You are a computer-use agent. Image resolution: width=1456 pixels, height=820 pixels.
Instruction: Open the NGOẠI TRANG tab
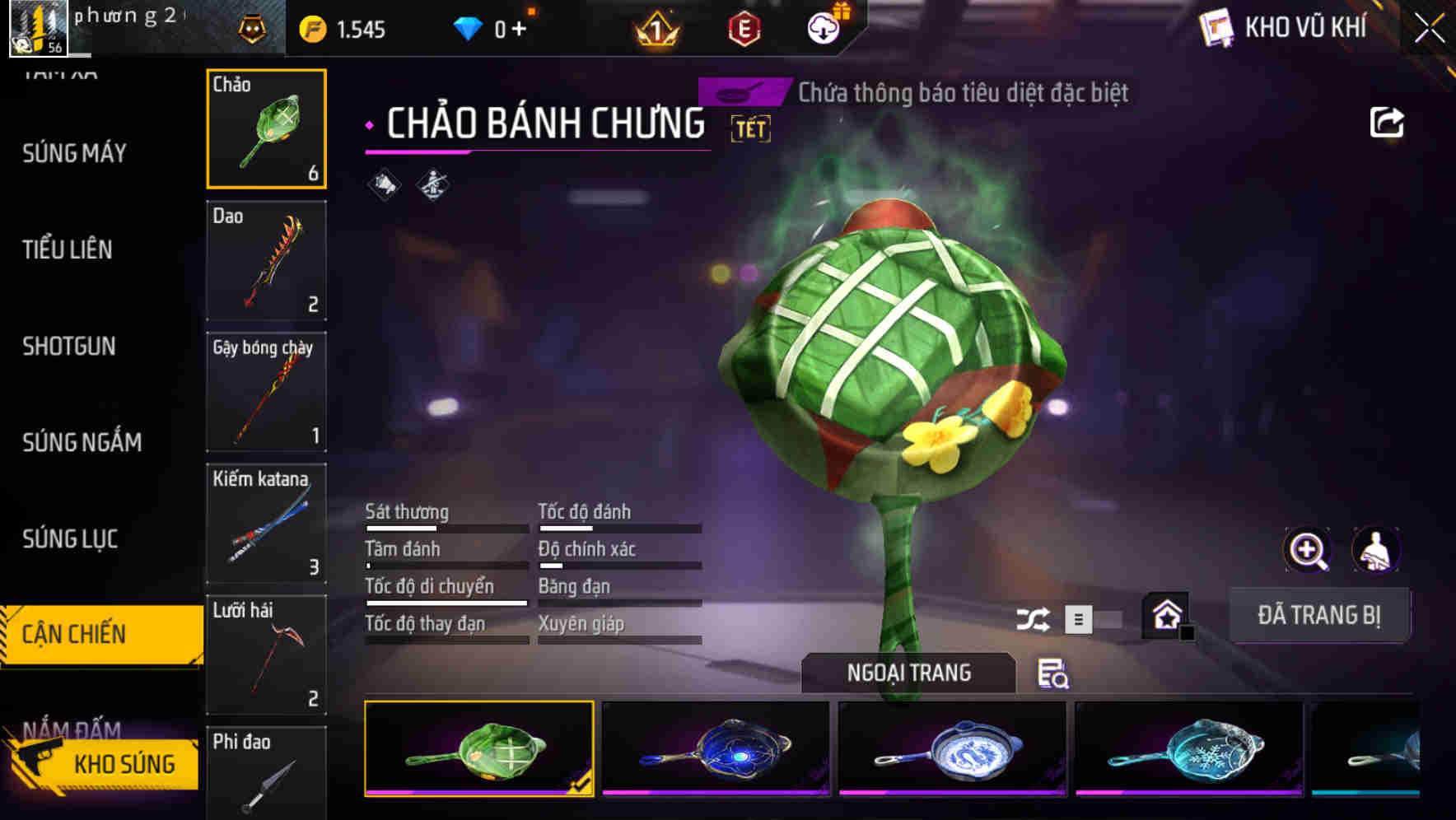click(x=908, y=673)
